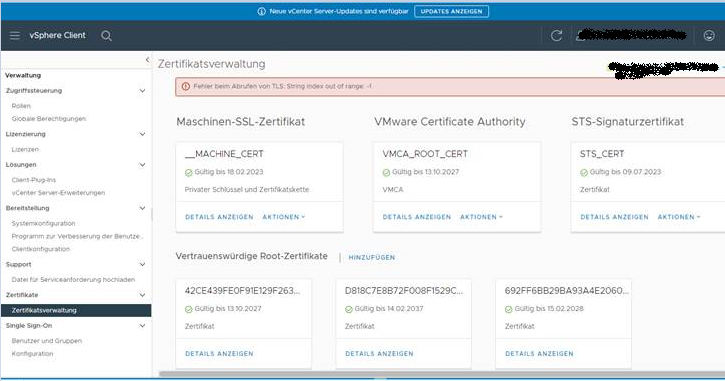The image size is (725, 381).
Task: Collapse the Lizenzierung section
Action: (x=142, y=134)
